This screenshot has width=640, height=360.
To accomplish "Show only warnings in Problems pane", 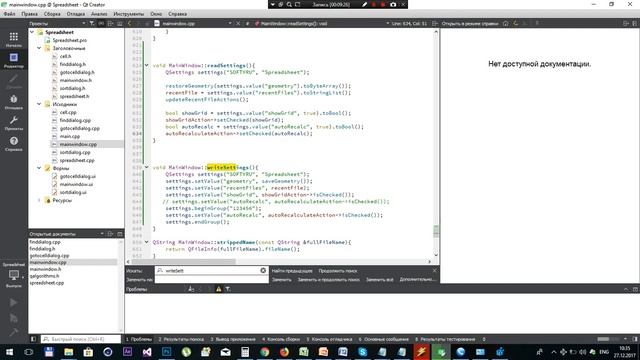I will pos(219,289).
